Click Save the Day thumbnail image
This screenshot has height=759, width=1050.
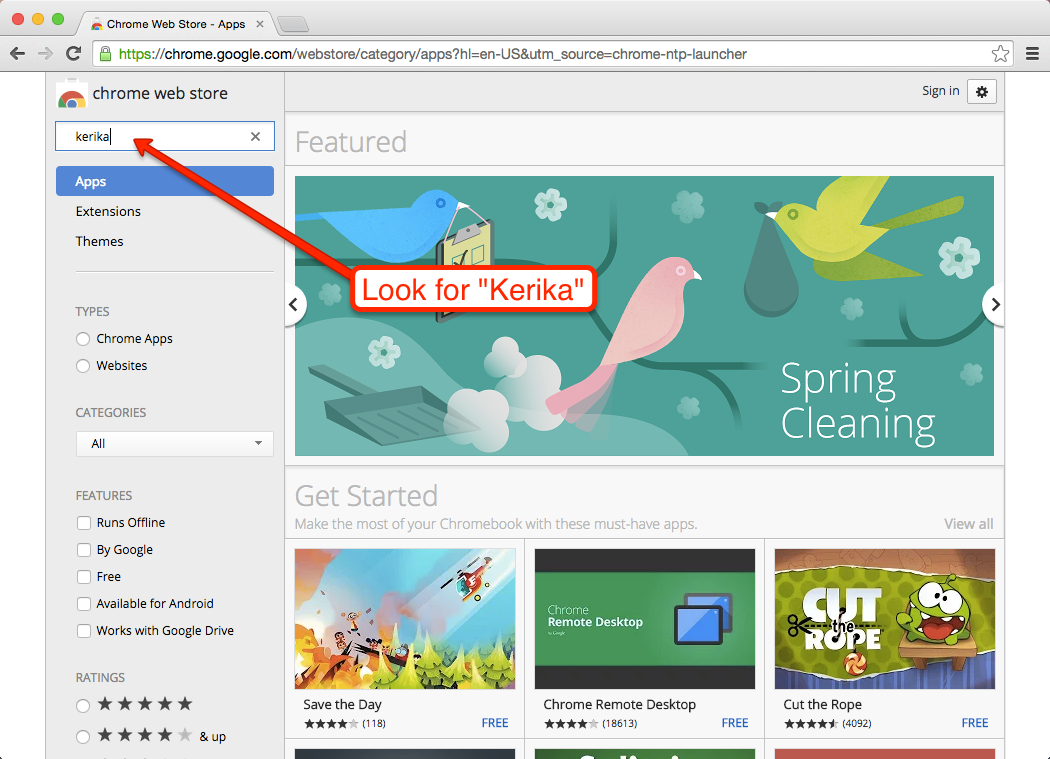tap(405, 619)
